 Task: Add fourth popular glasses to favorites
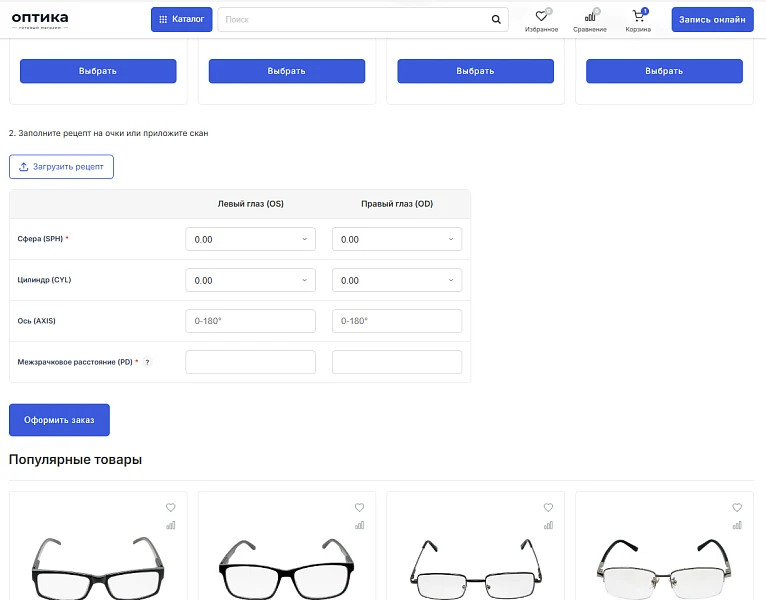pyautogui.click(x=737, y=508)
